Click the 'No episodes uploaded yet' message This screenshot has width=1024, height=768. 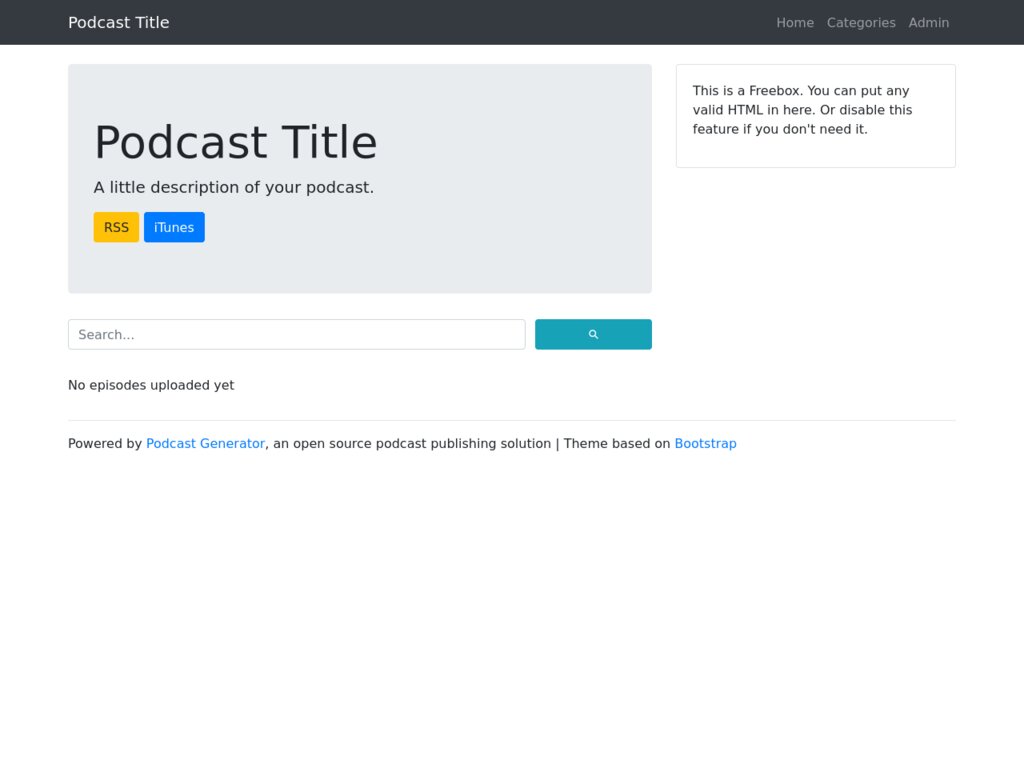click(151, 385)
